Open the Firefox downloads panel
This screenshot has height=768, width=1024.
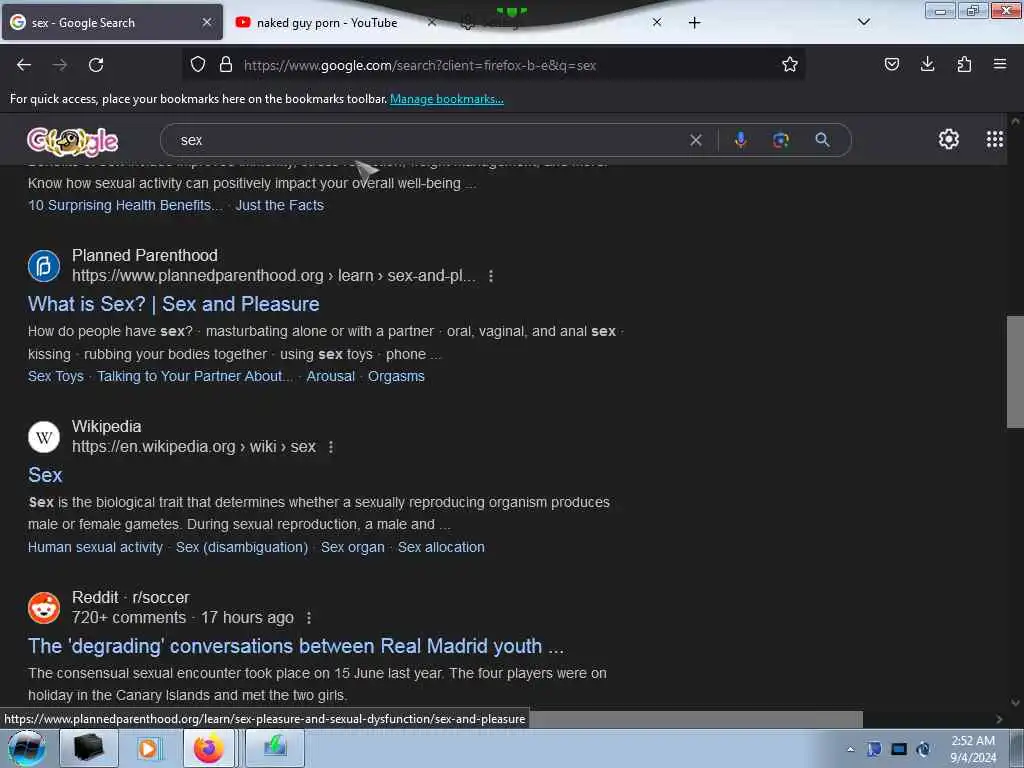(927, 64)
